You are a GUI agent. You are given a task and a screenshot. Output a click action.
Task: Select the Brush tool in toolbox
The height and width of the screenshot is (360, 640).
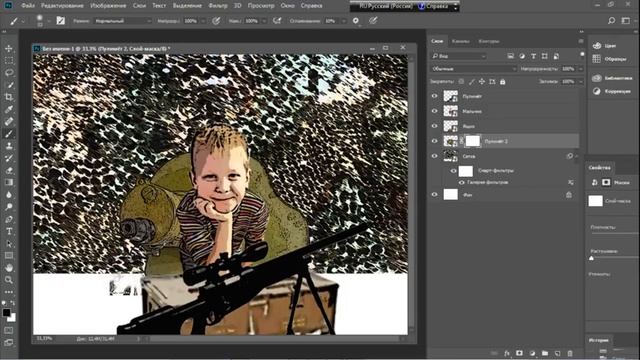pos(9,133)
